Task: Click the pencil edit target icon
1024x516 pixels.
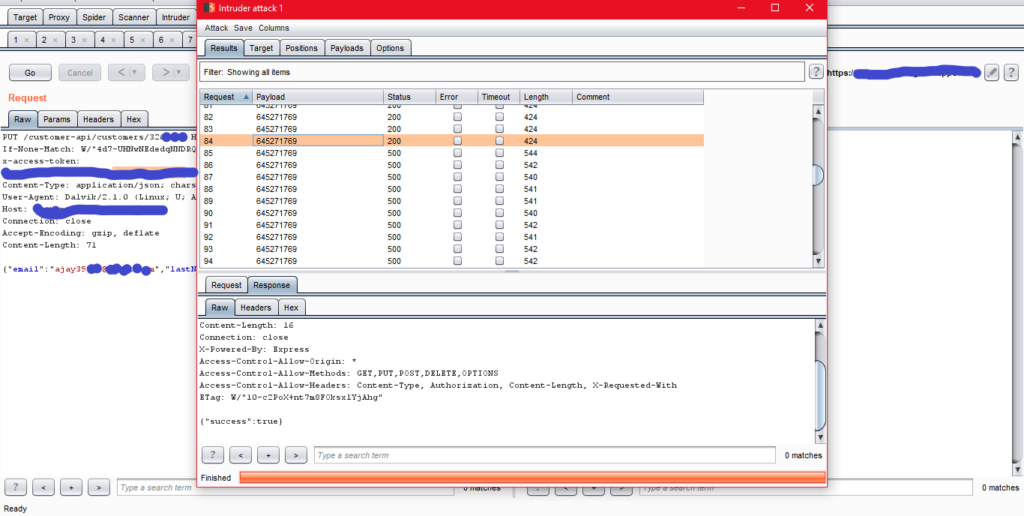Action: click(x=992, y=72)
